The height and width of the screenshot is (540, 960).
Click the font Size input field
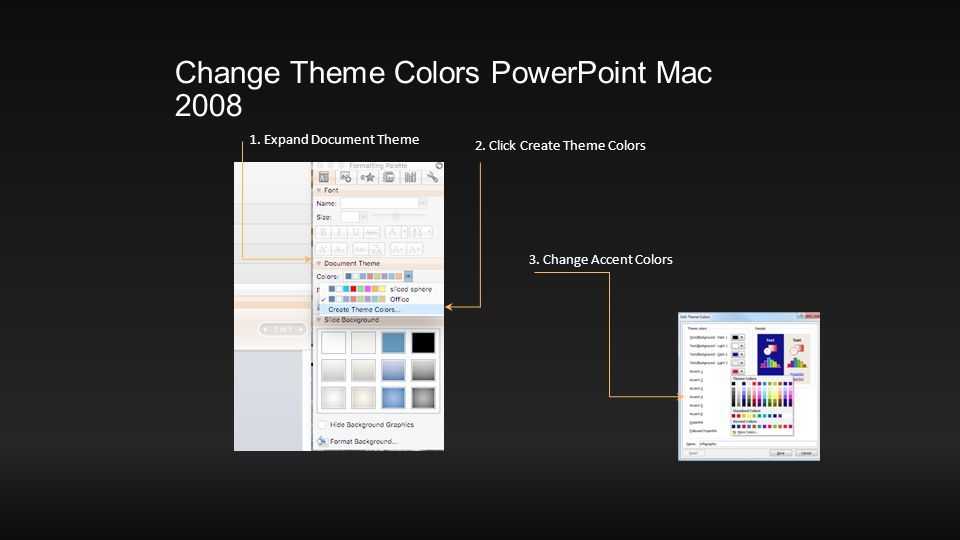350,217
